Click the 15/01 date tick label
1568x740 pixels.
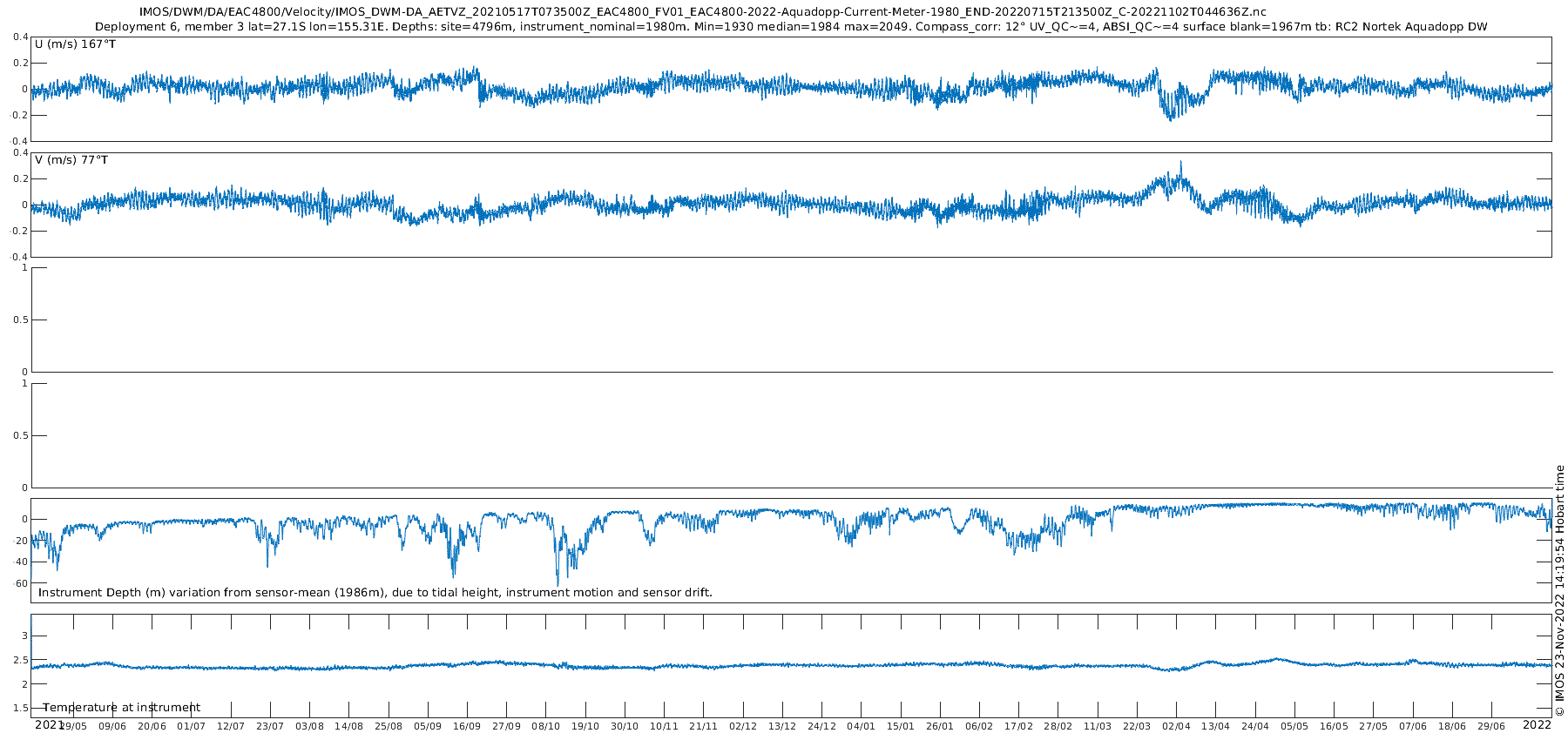[901, 726]
